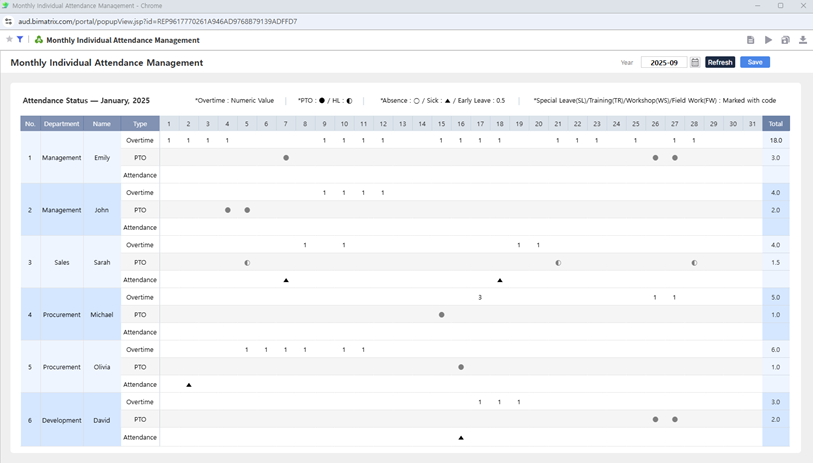Click Olivia's sick triangle on day 2
This screenshot has height=463, width=813.
coord(189,385)
